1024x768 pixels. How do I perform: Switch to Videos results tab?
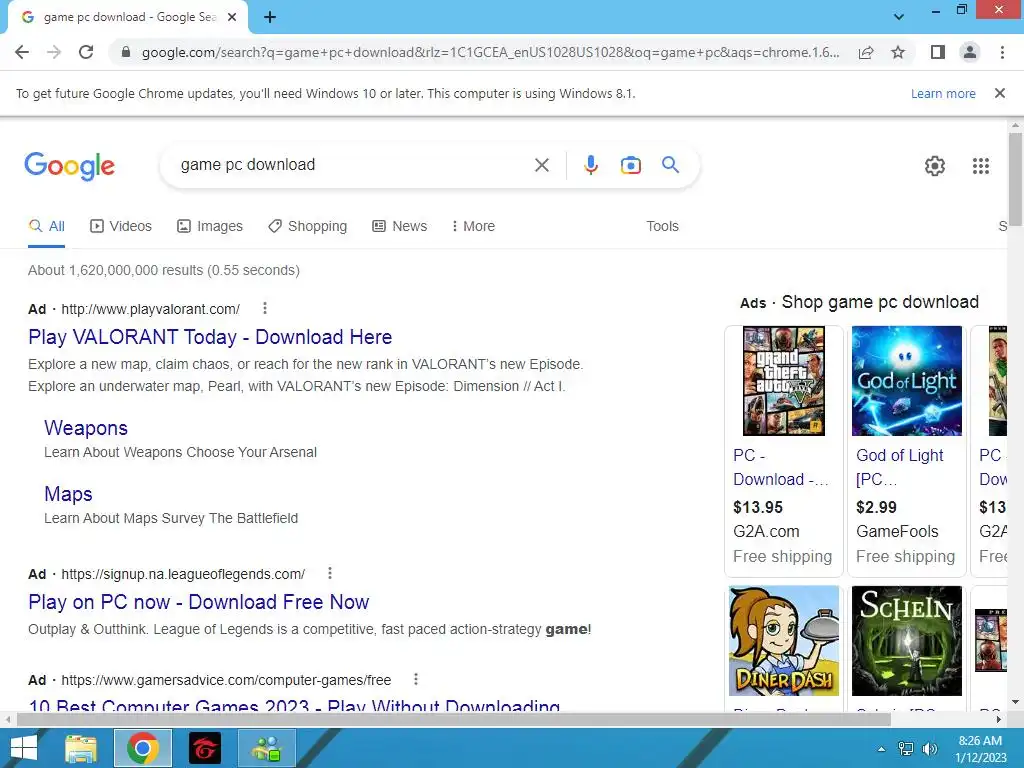(121, 227)
